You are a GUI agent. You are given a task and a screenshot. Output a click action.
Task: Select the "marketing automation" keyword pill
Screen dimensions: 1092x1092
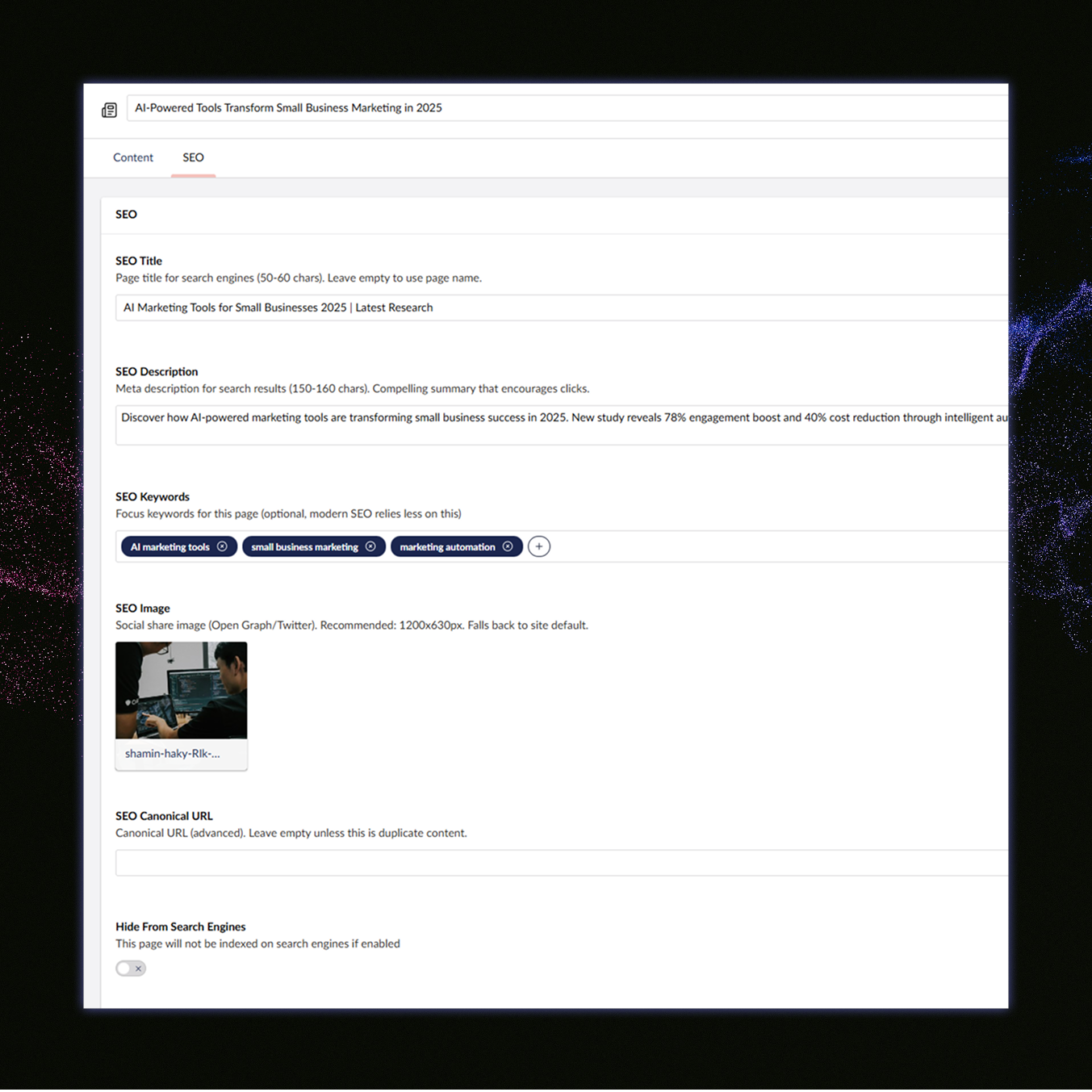click(448, 546)
